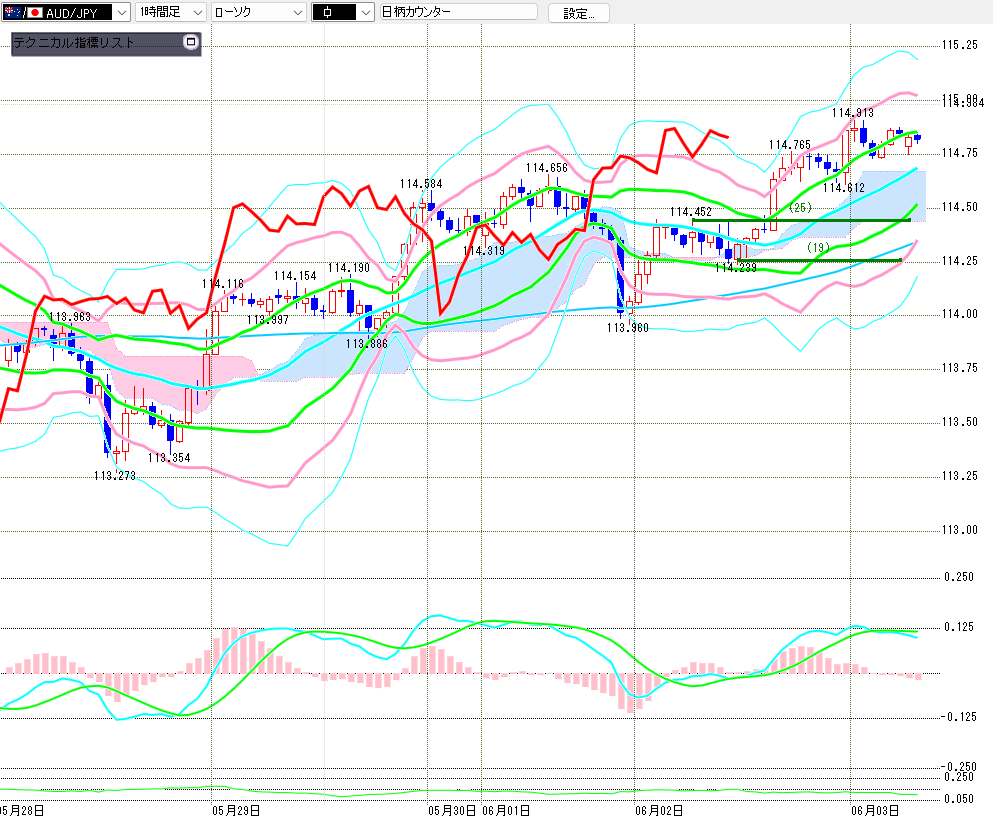Image resolution: width=993 pixels, height=821 pixels.
Task: Open the ローソク chart type dropdown
Action: (x=258, y=12)
